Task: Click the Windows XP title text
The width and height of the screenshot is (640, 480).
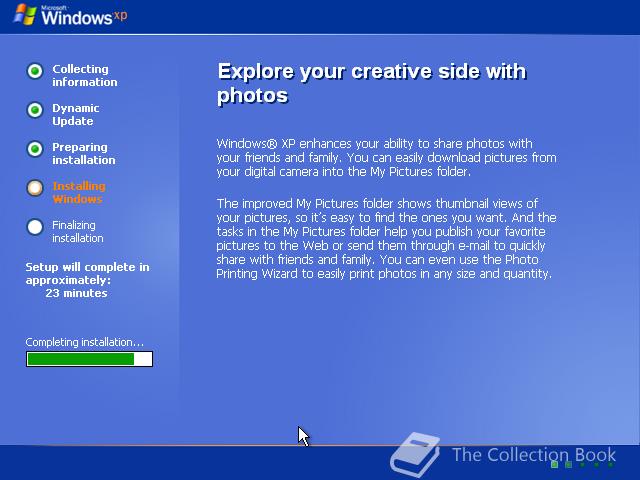Action: click(84, 16)
